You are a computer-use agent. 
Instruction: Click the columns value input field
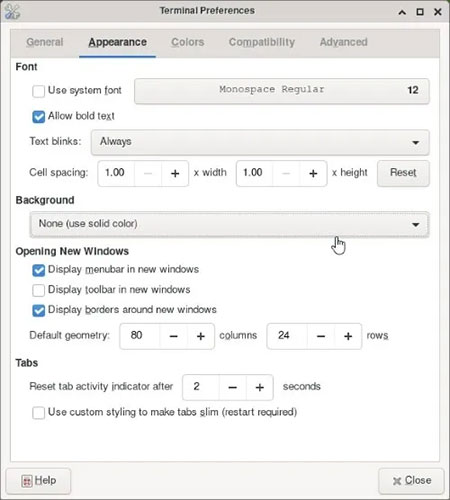tap(140, 336)
